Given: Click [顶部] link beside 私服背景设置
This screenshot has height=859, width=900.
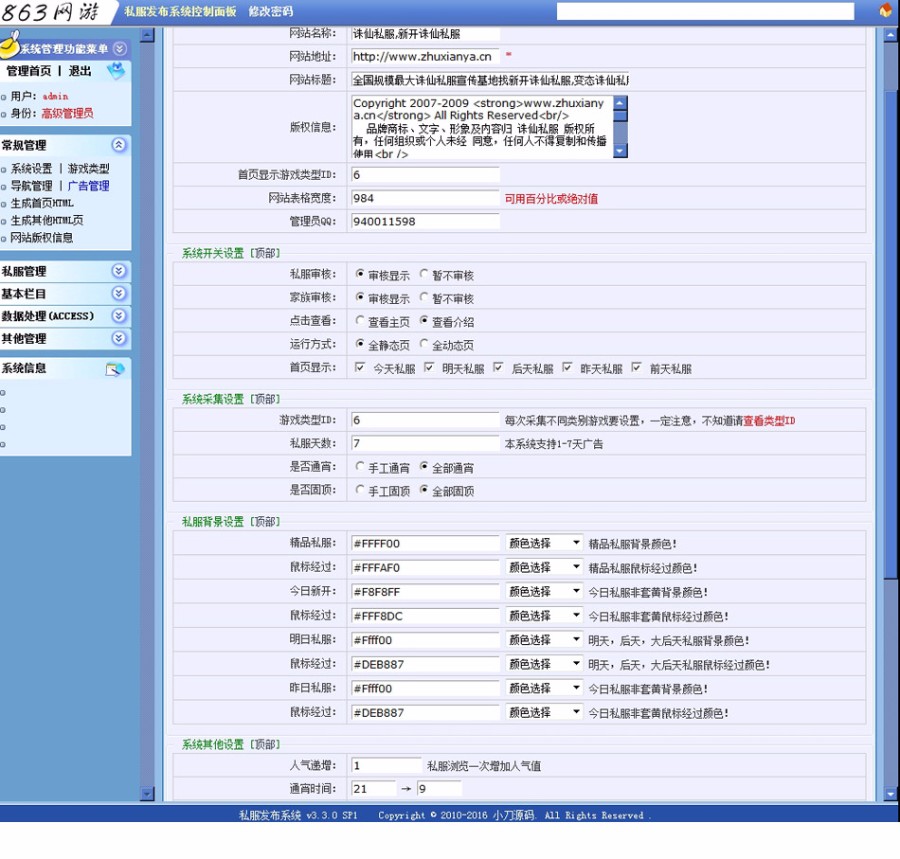Looking at the screenshot, I should (265, 522).
